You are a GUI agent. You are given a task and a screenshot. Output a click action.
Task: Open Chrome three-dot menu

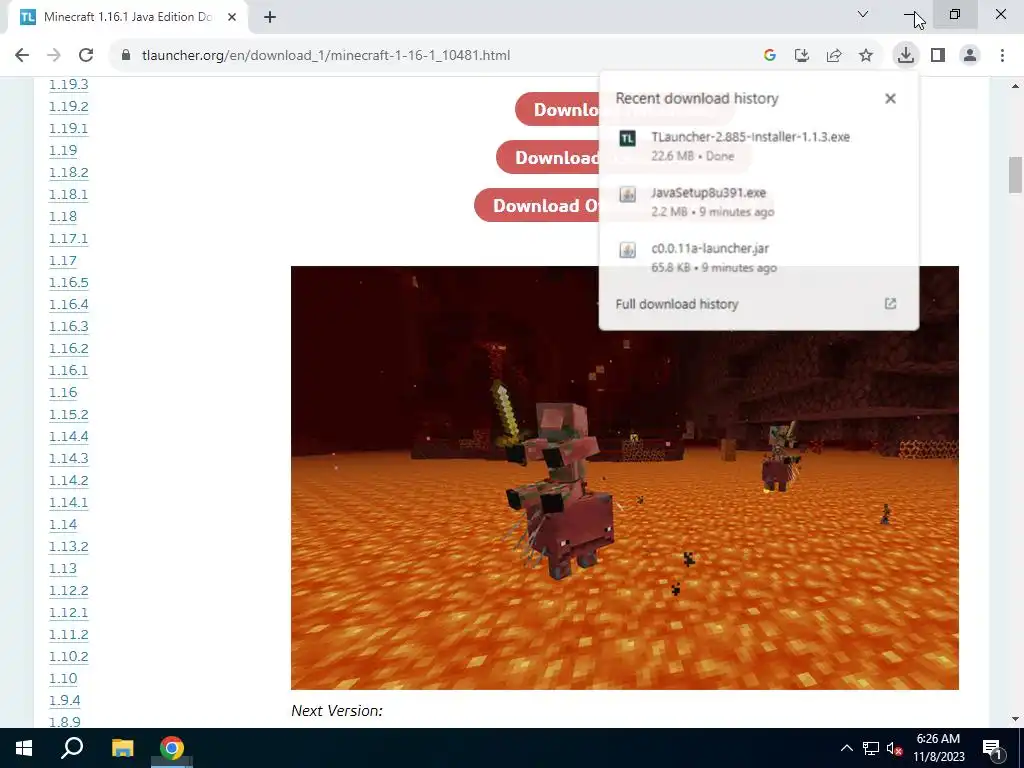click(1002, 56)
